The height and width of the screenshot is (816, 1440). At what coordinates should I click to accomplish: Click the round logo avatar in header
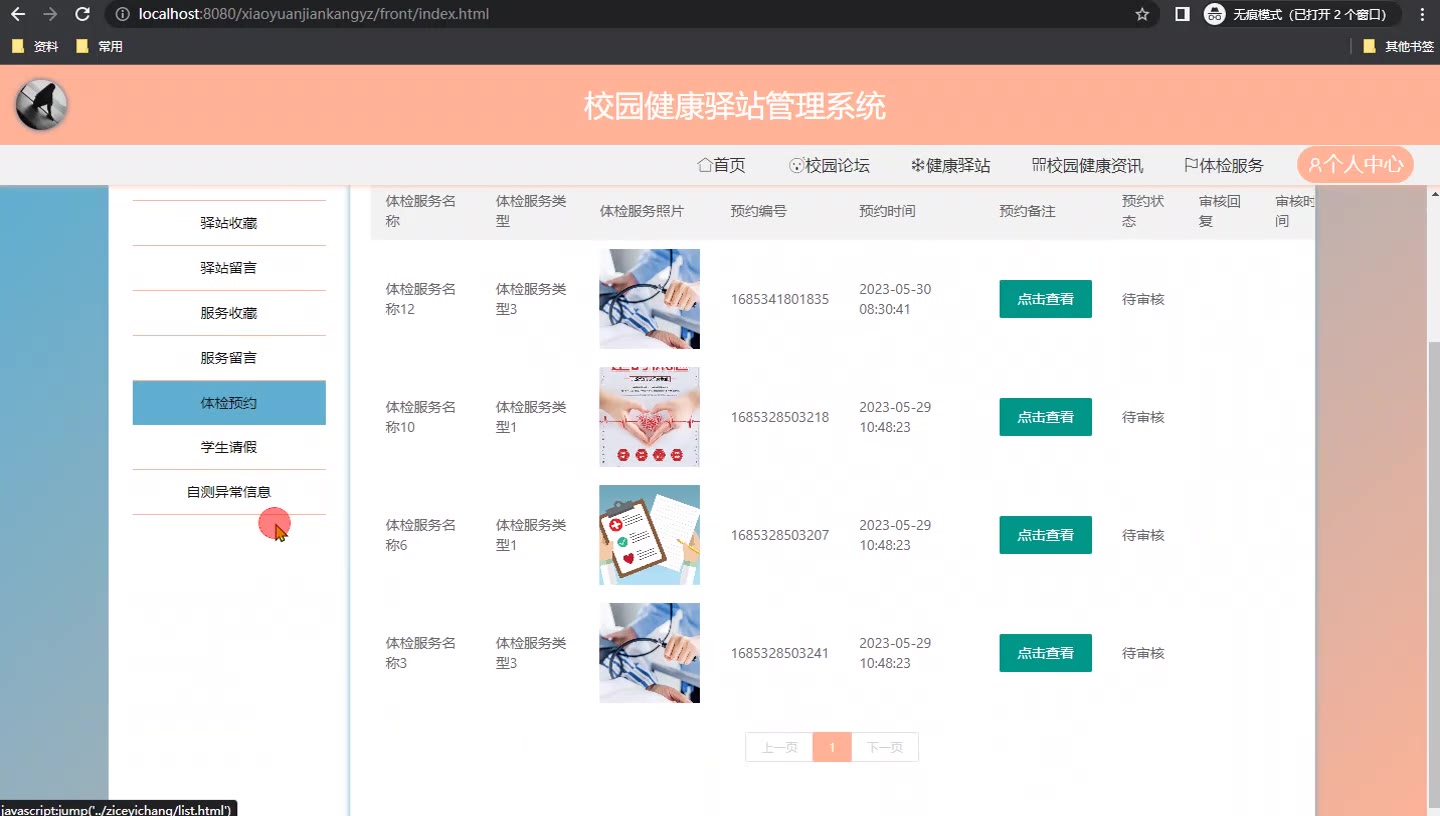tap(42, 105)
